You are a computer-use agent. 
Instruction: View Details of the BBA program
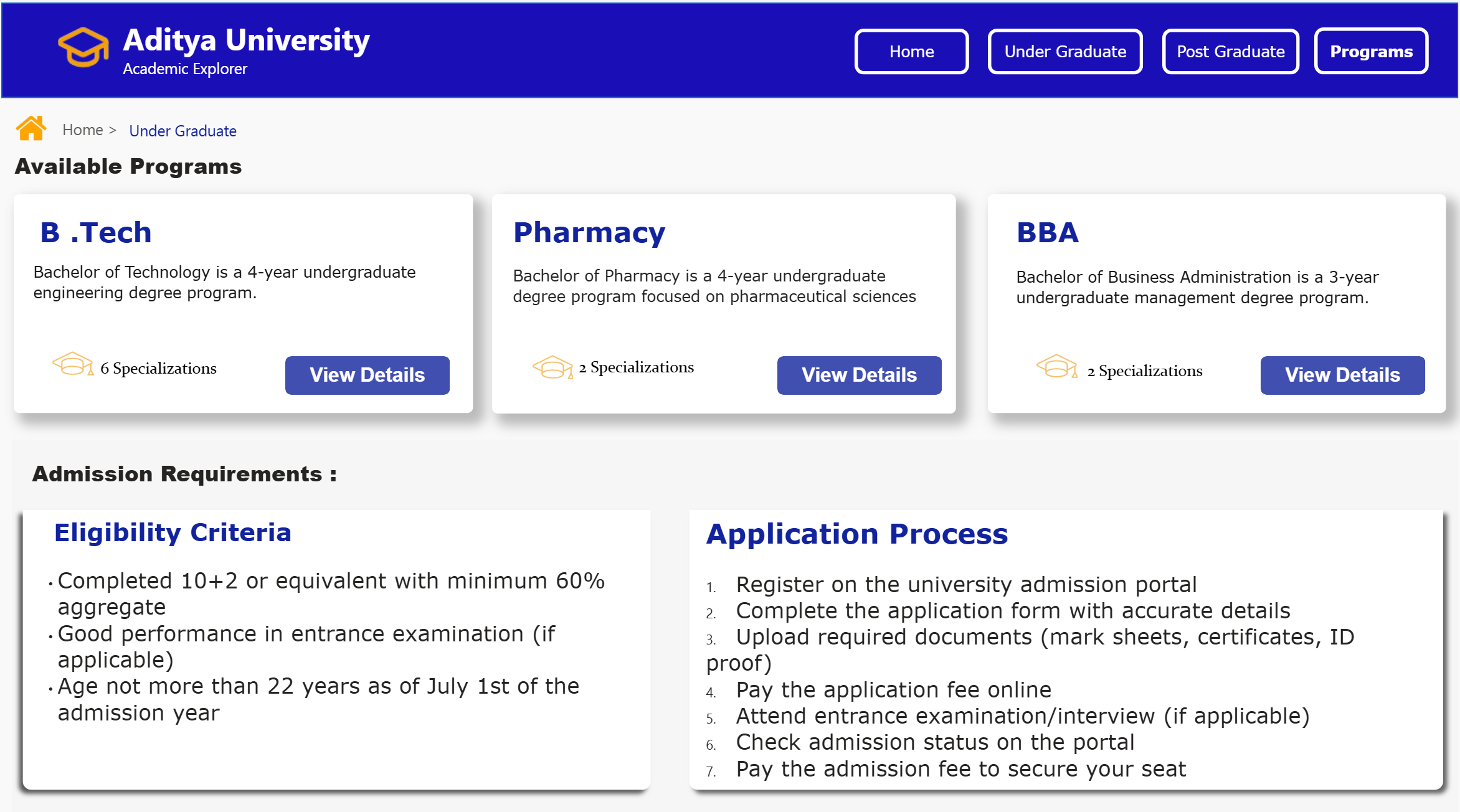[x=1342, y=375]
